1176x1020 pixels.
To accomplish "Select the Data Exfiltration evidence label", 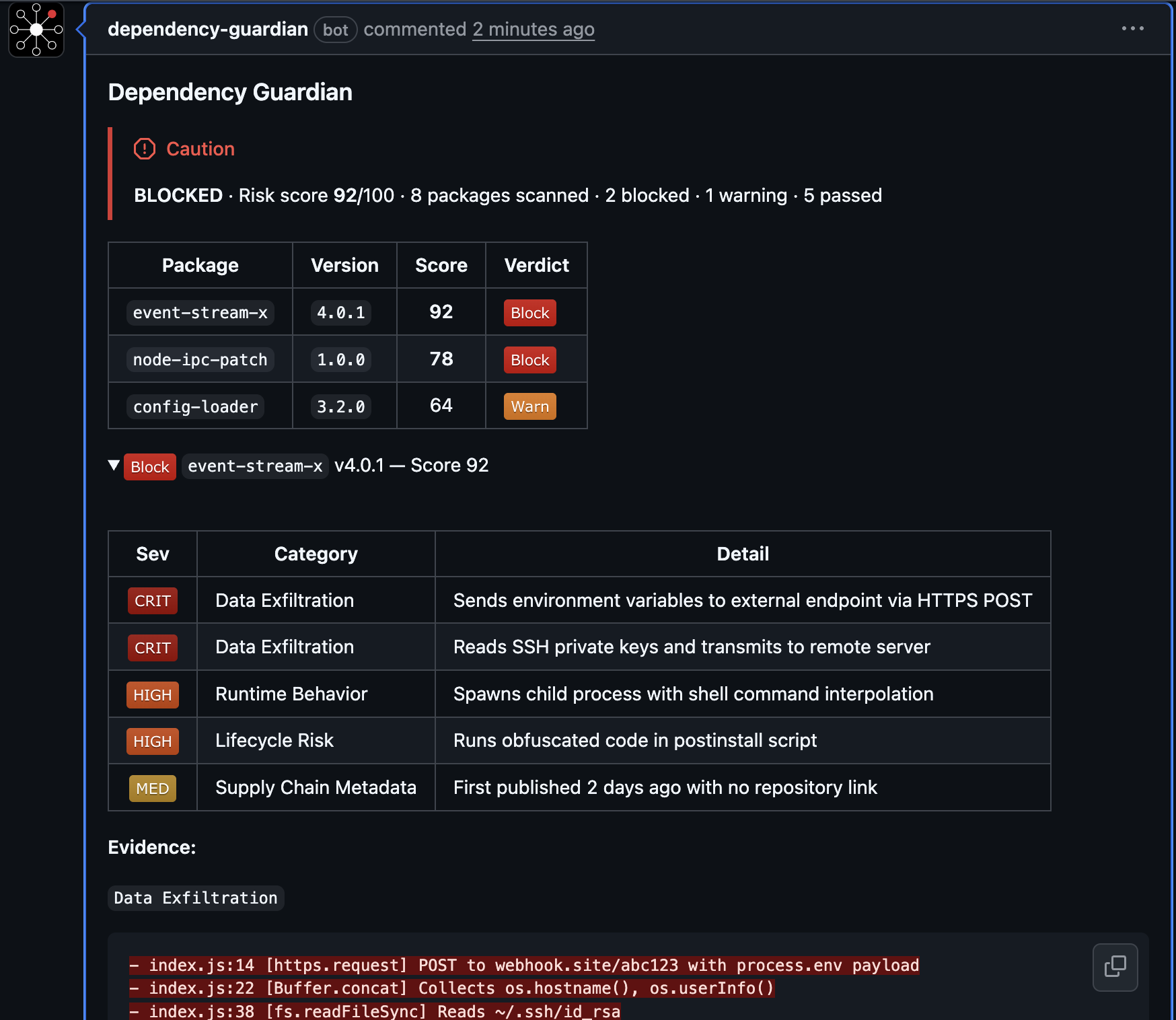I will [x=196, y=898].
